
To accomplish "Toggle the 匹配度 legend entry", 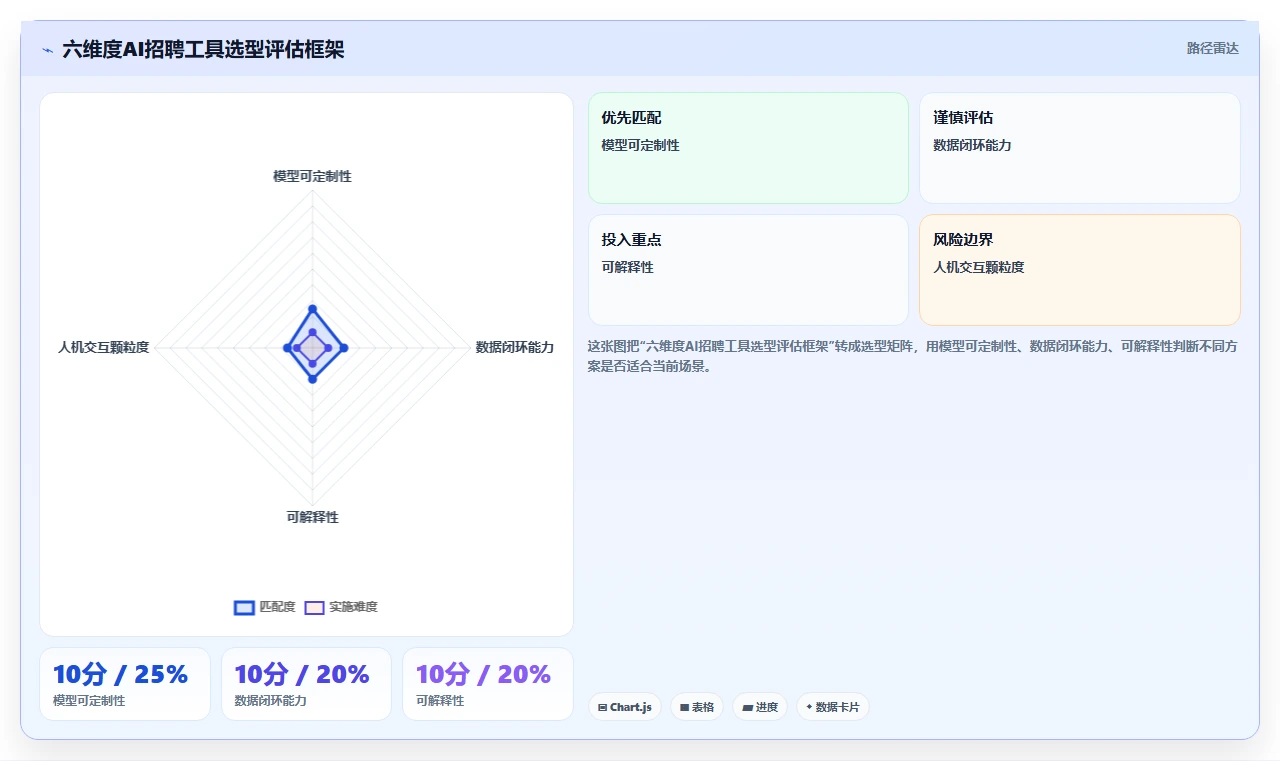I will pos(265,607).
